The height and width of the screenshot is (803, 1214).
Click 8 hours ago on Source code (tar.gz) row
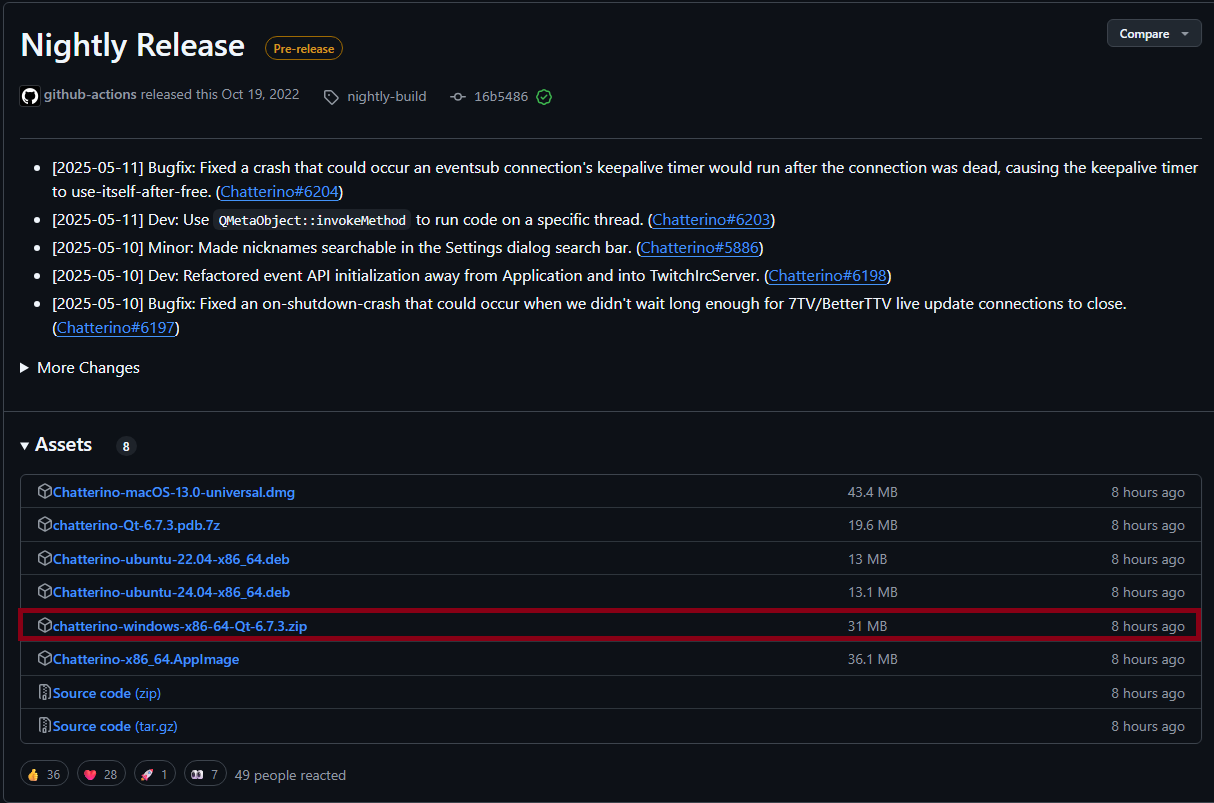coord(1148,726)
